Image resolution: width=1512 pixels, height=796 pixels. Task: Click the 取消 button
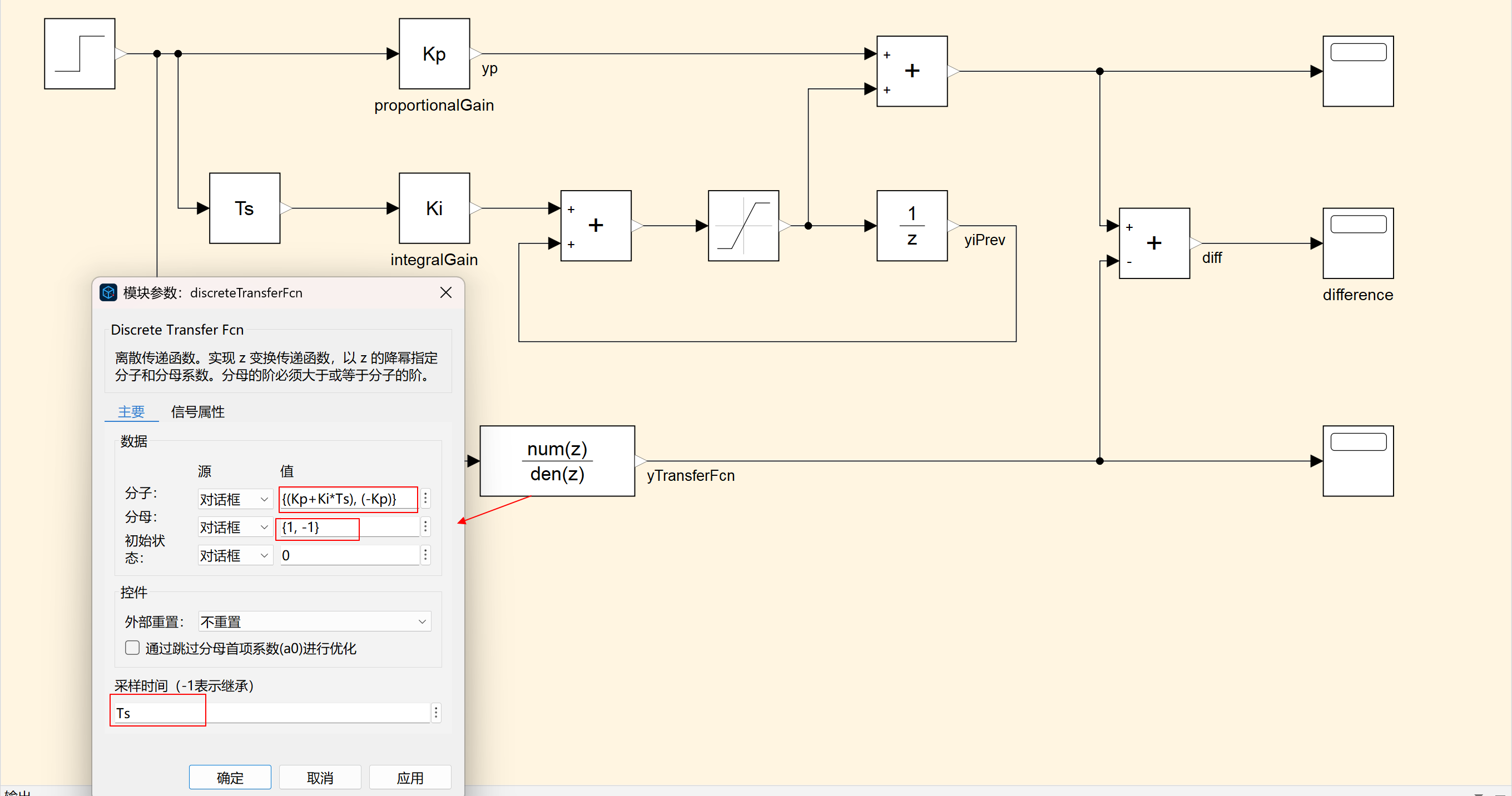pos(319,777)
